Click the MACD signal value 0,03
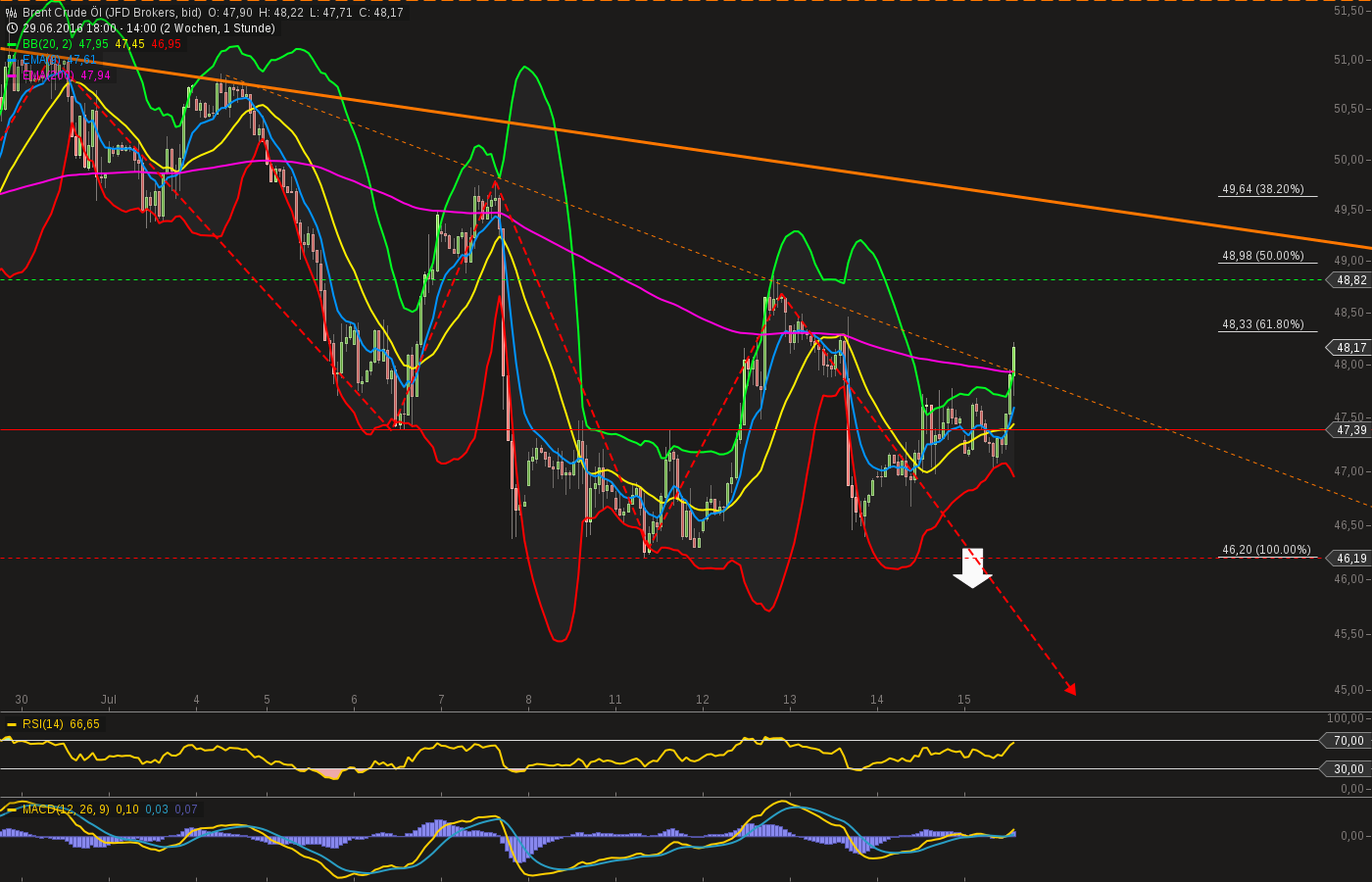The image size is (1372, 882). click(x=157, y=809)
